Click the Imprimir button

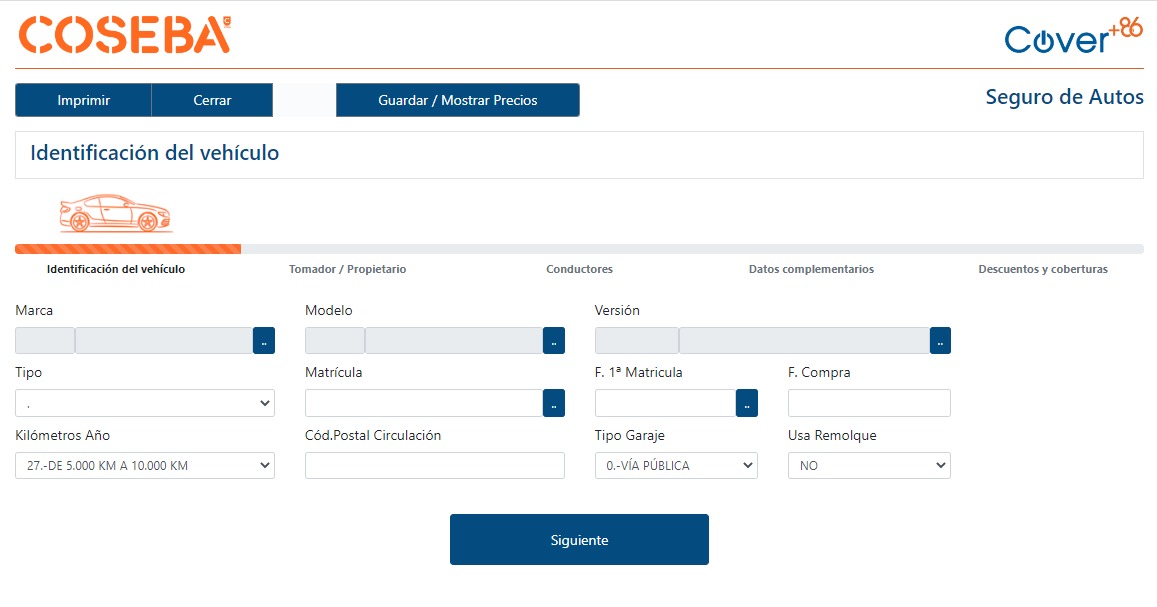[84, 100]
